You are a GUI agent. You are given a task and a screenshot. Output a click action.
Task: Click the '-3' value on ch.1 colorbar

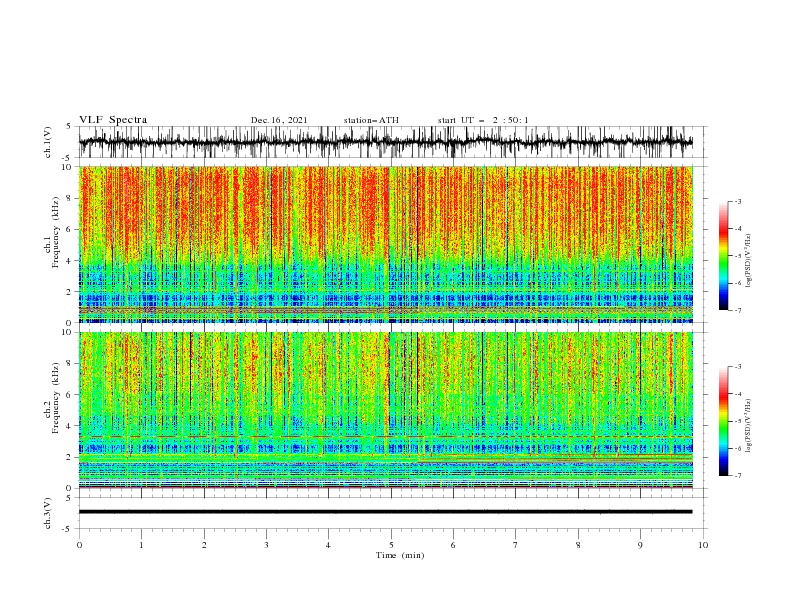pos(738,201)
